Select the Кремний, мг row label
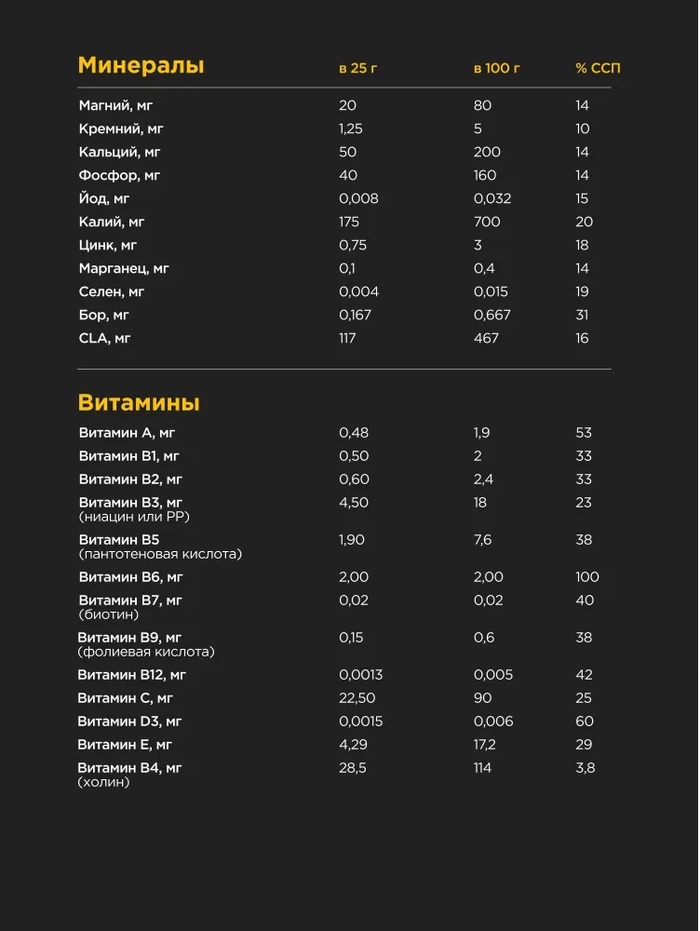This screenshot has width=700, height=931. (122, 129)
